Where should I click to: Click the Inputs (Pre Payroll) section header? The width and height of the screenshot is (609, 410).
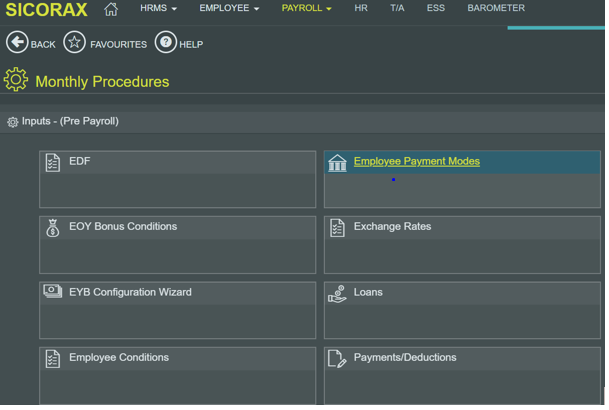pos(70,121)
